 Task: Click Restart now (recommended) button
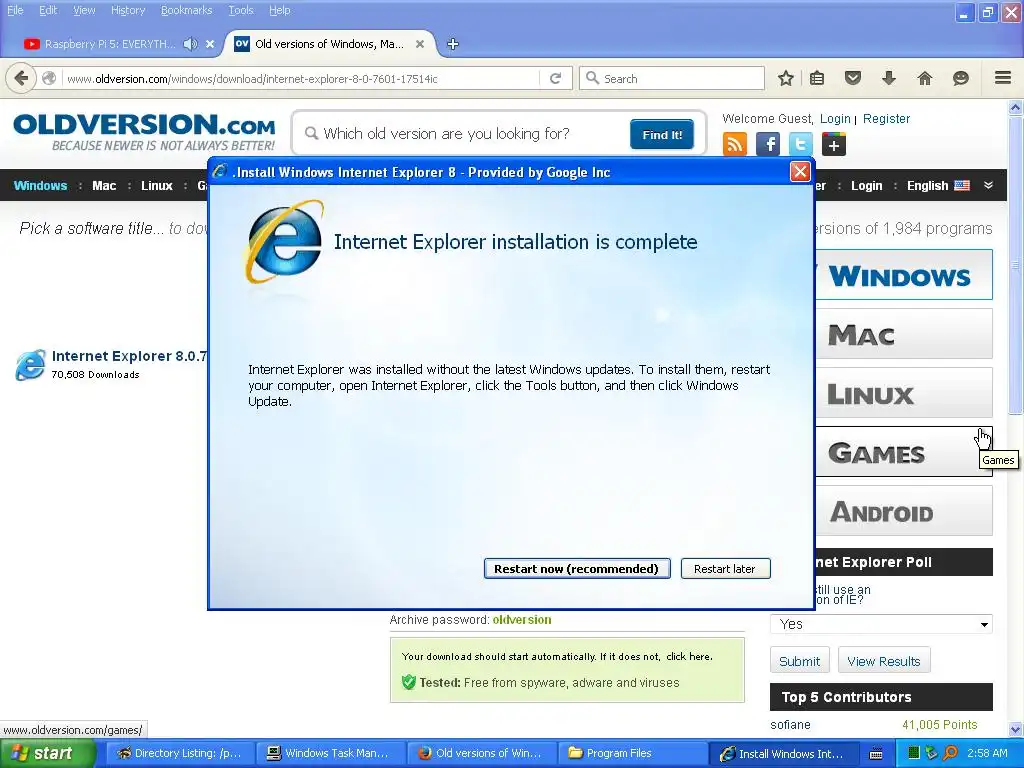[x=577, y=568]
